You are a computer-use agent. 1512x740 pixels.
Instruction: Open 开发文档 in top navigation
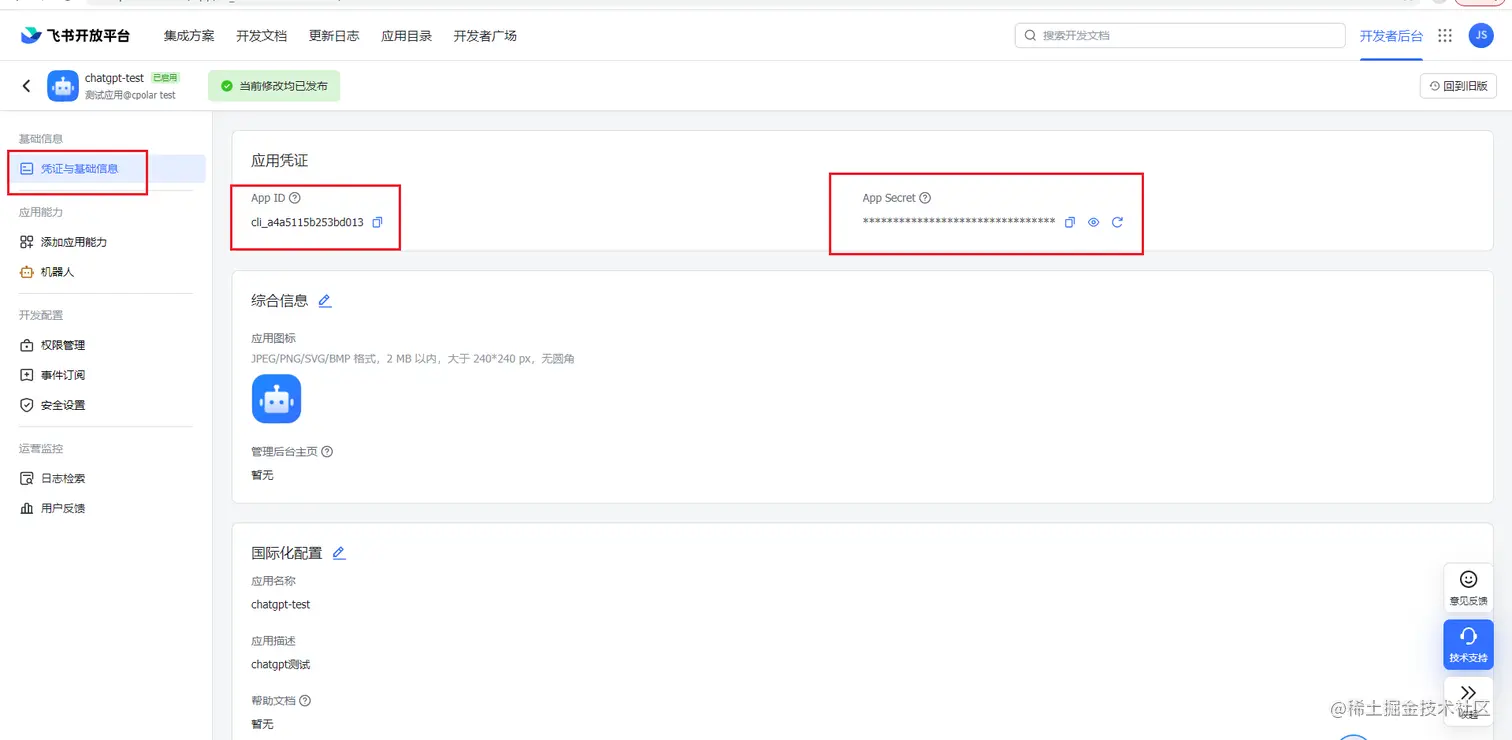261,36
